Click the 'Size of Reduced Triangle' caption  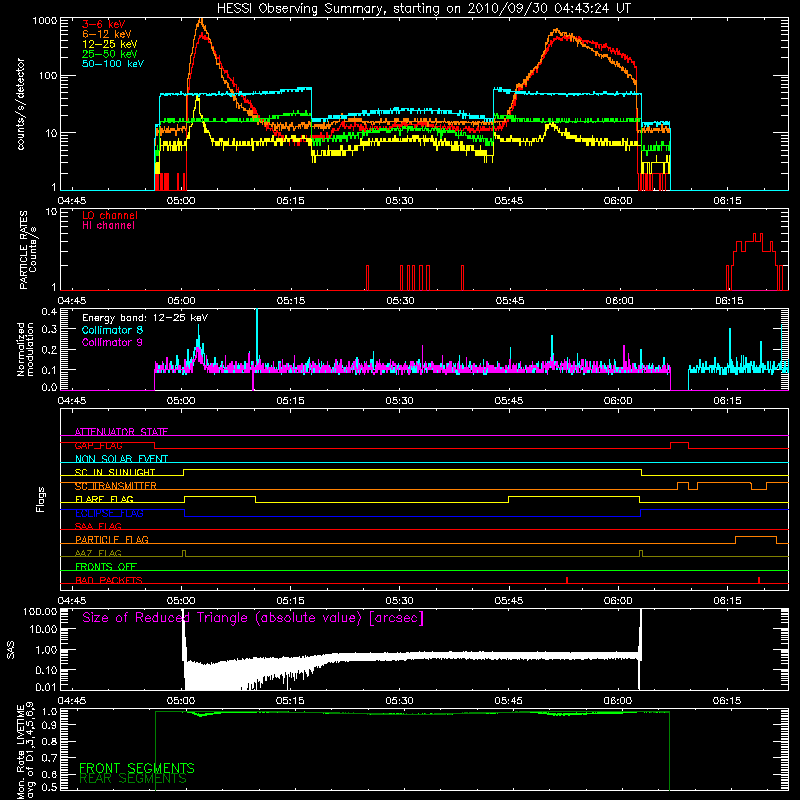253,618
